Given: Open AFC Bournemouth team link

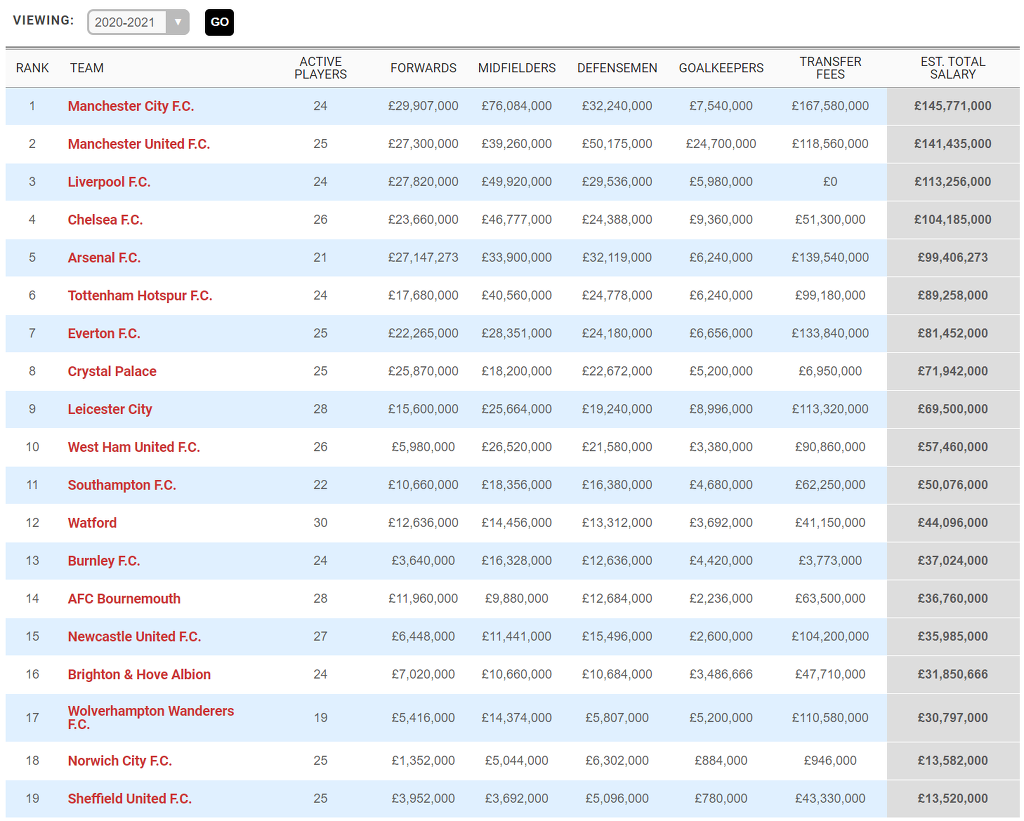Looking at the screenshot, I should [124, 598].
